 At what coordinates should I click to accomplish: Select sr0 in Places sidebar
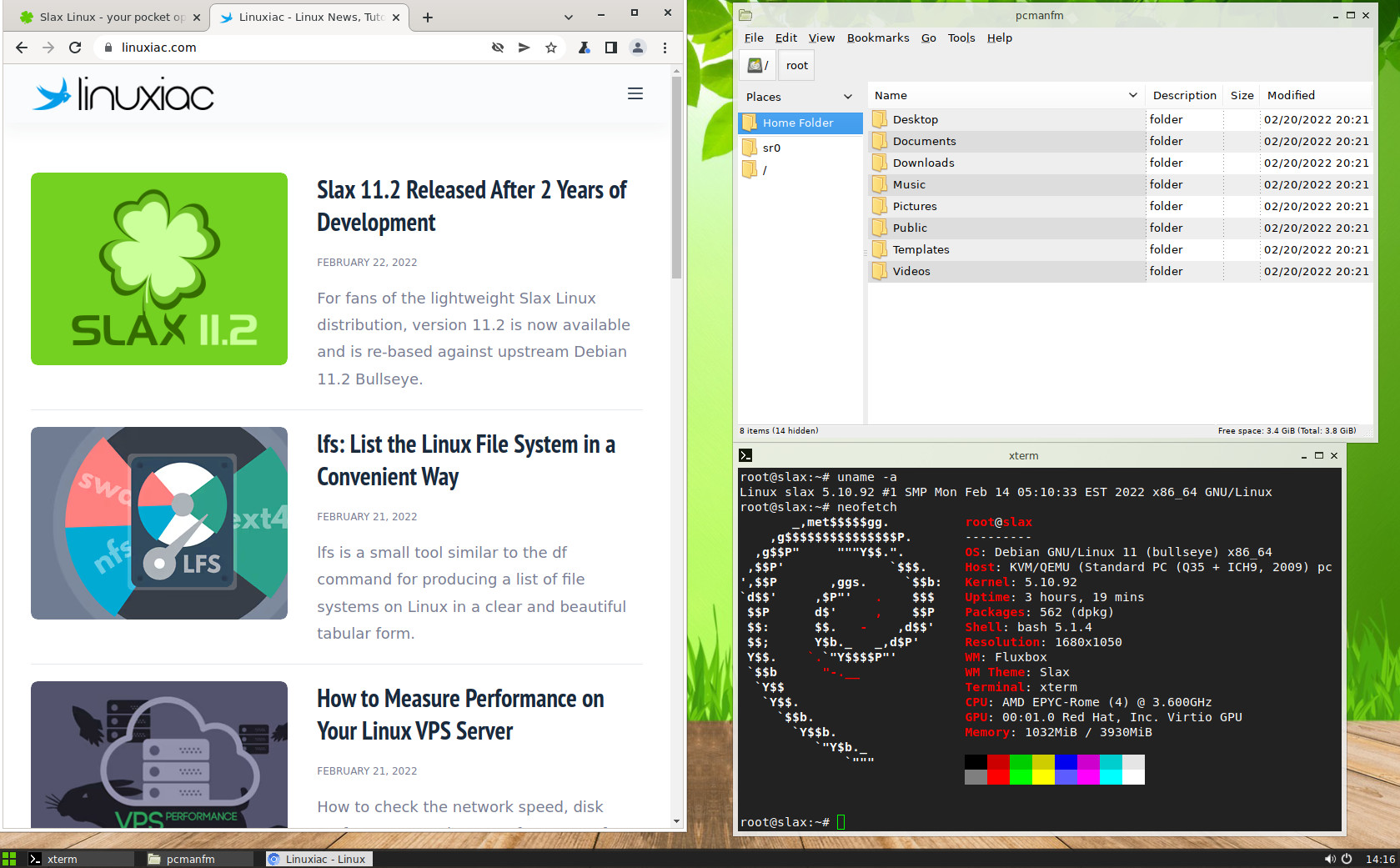point(800,148)
